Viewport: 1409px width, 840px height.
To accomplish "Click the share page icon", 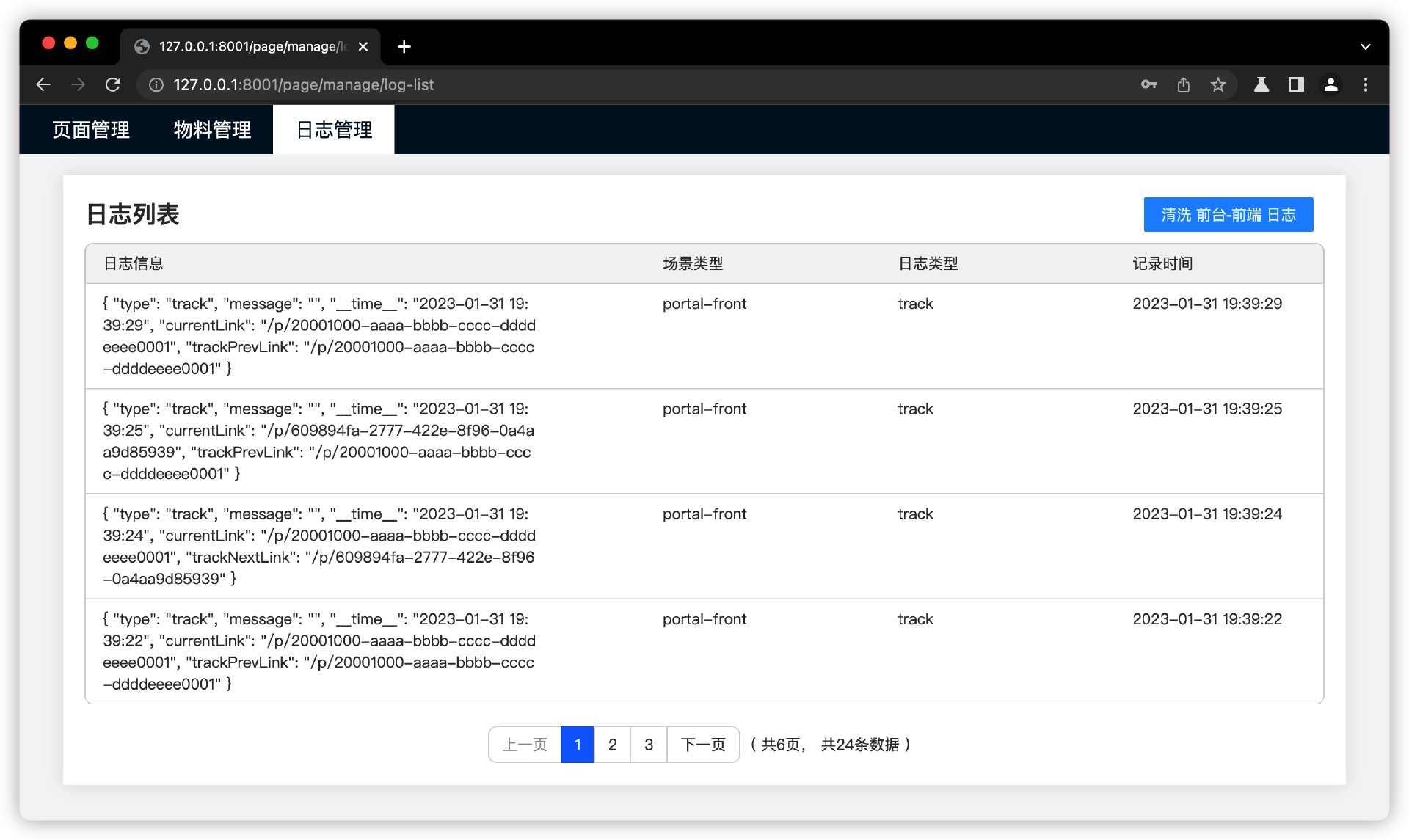I will [1184, 85].
